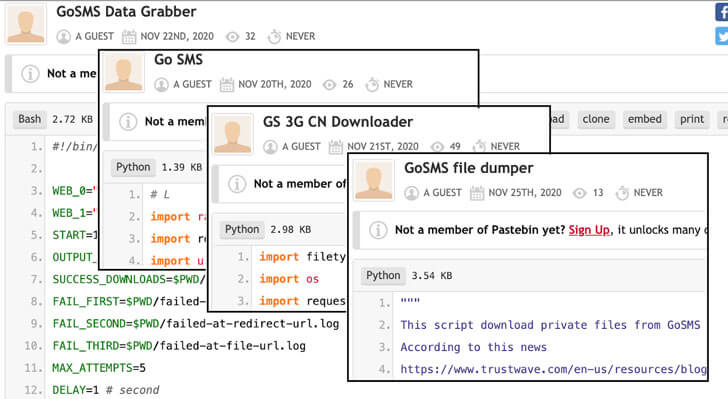Screen dimensions: 728x399
Task: Click info icon in GS 3G CN Downloader notice
Action: (237, 184)
